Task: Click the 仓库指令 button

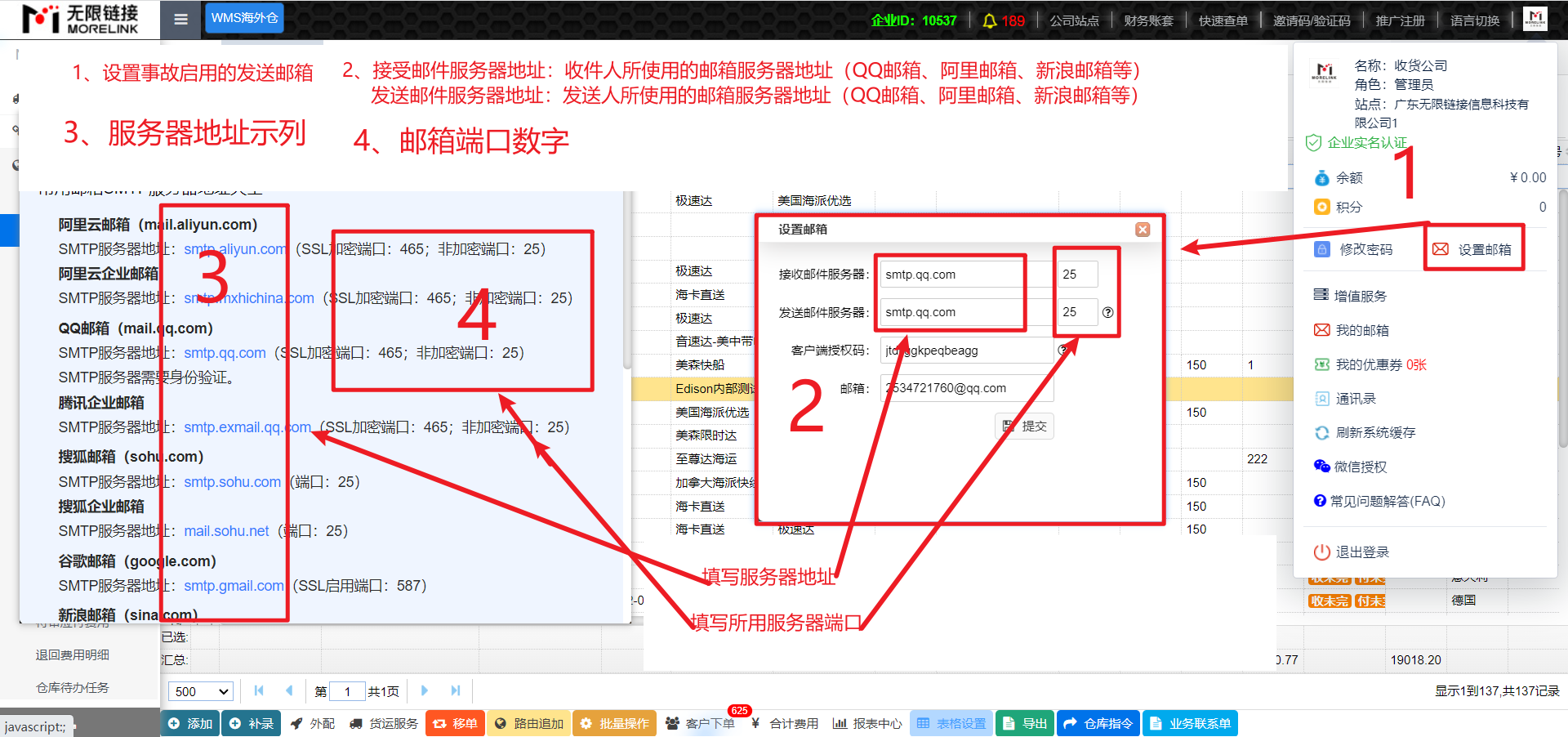Action: point(1098,723)
